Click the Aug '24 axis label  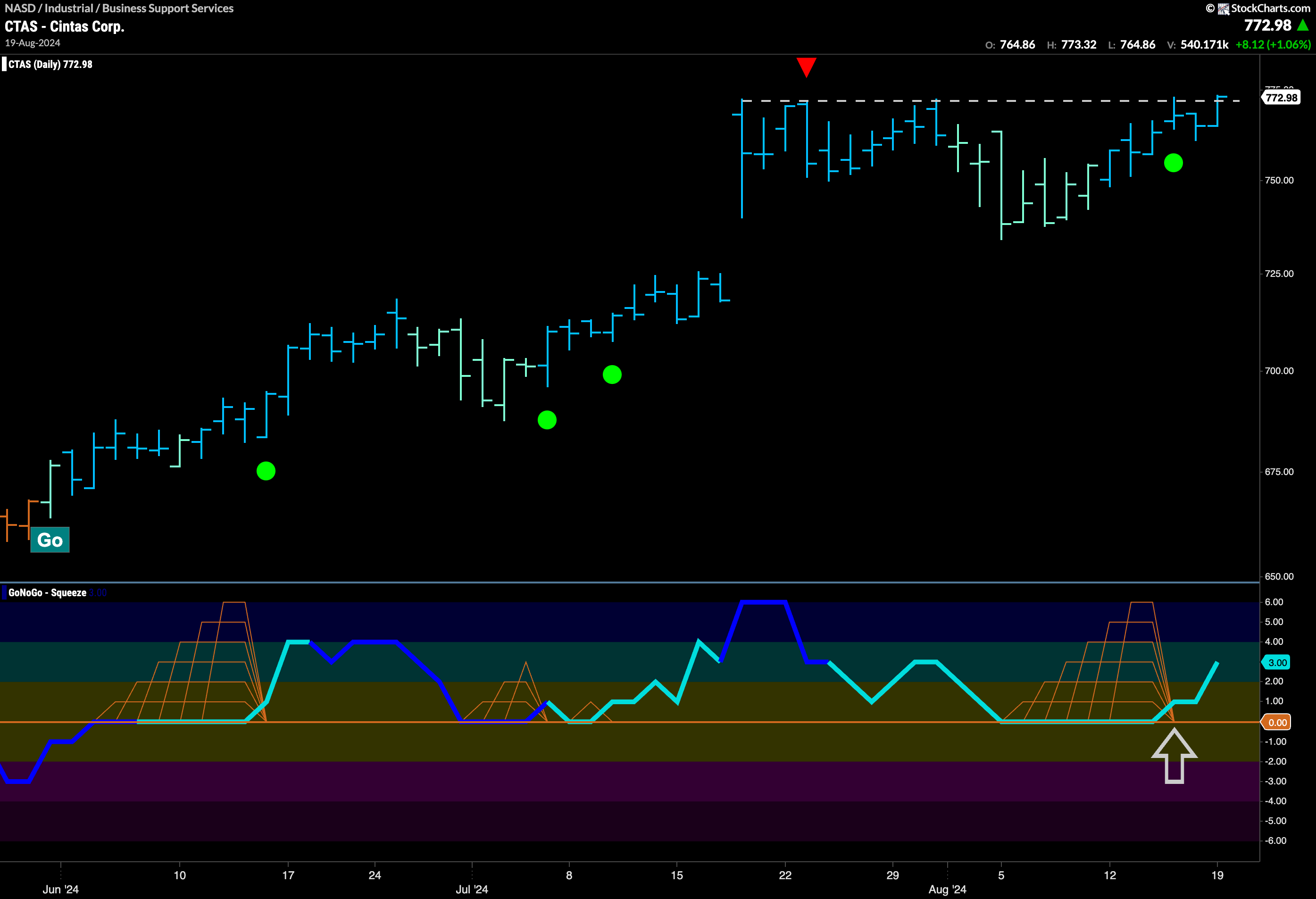(947, 890)
